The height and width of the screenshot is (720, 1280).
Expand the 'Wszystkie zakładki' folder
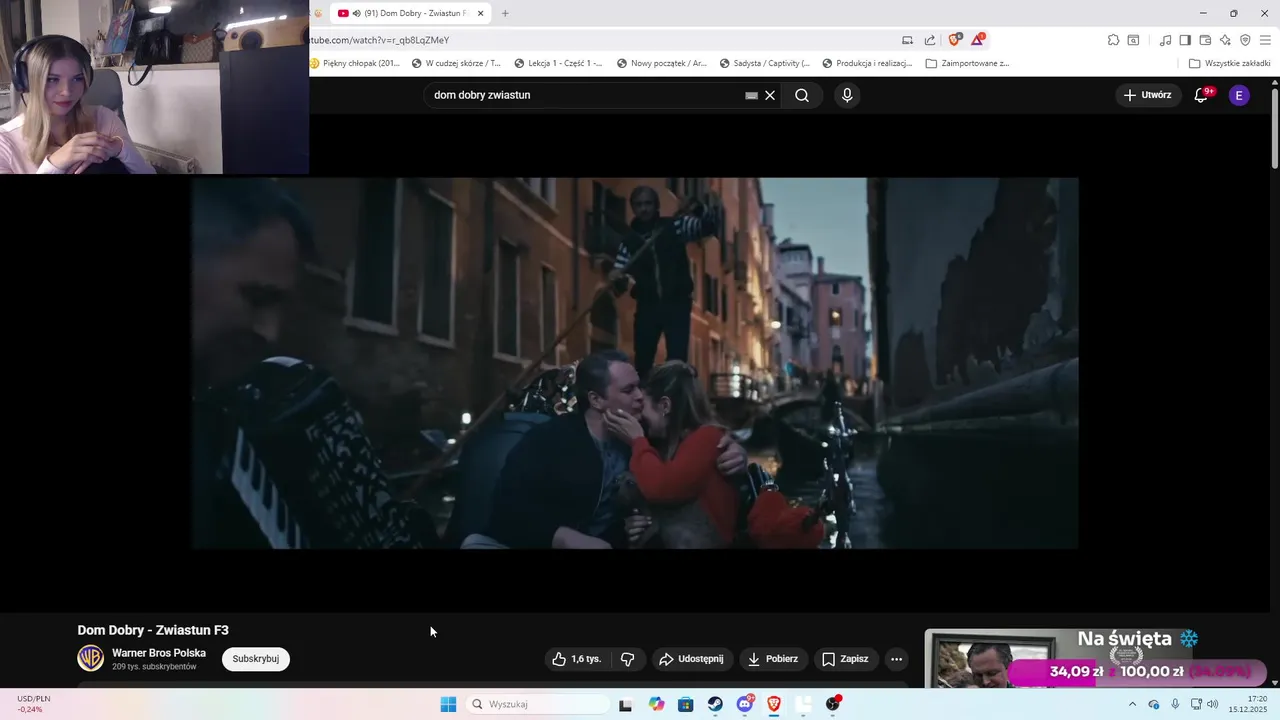click(x=1229, y=63)
